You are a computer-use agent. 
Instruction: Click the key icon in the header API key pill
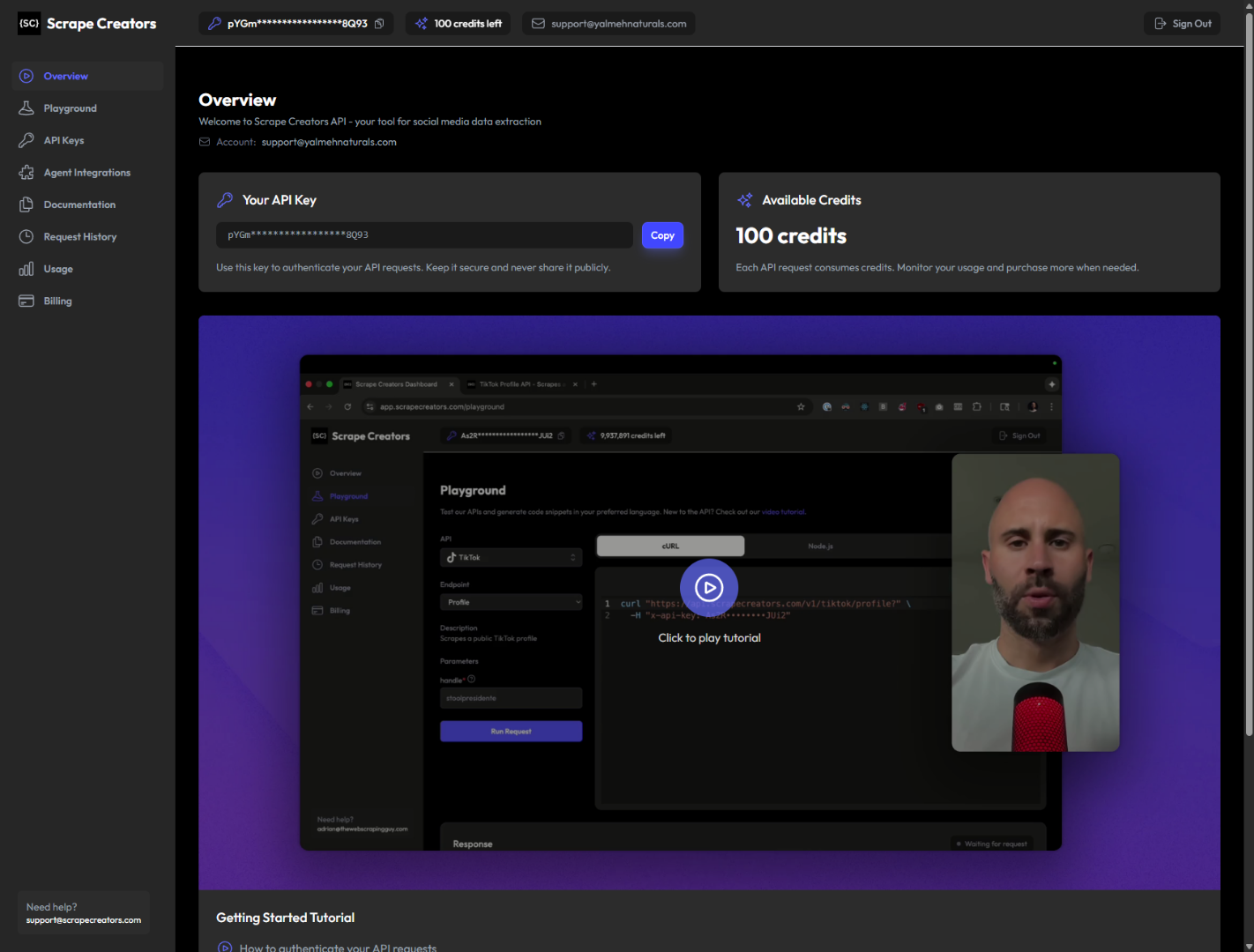214,24
